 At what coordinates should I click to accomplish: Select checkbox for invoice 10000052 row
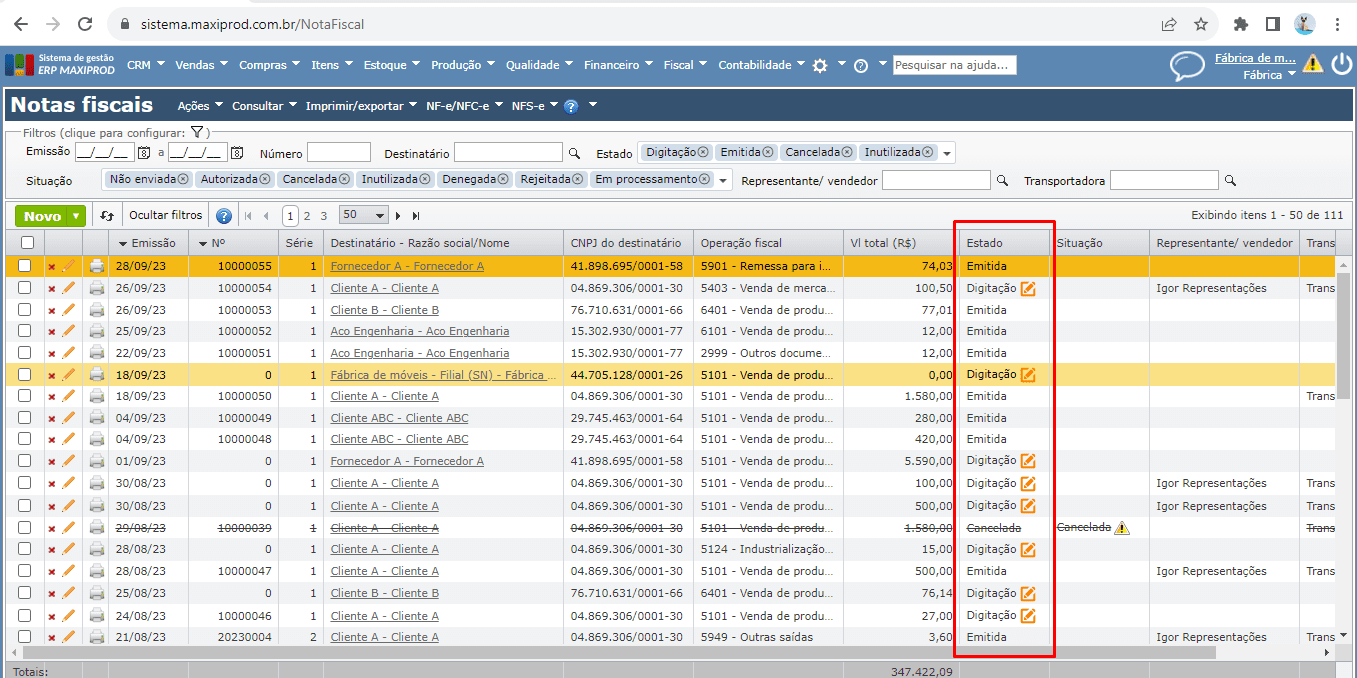(x=25, y=331)
